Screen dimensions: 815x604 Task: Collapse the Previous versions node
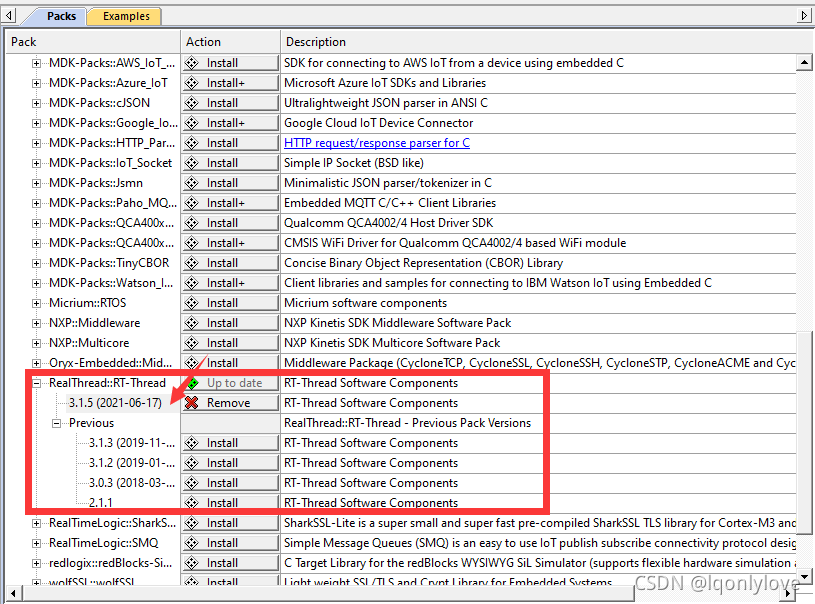click(56, 423)
